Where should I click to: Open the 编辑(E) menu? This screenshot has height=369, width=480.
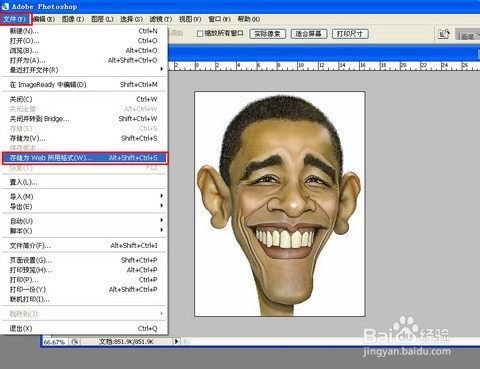tap(44, 19)
